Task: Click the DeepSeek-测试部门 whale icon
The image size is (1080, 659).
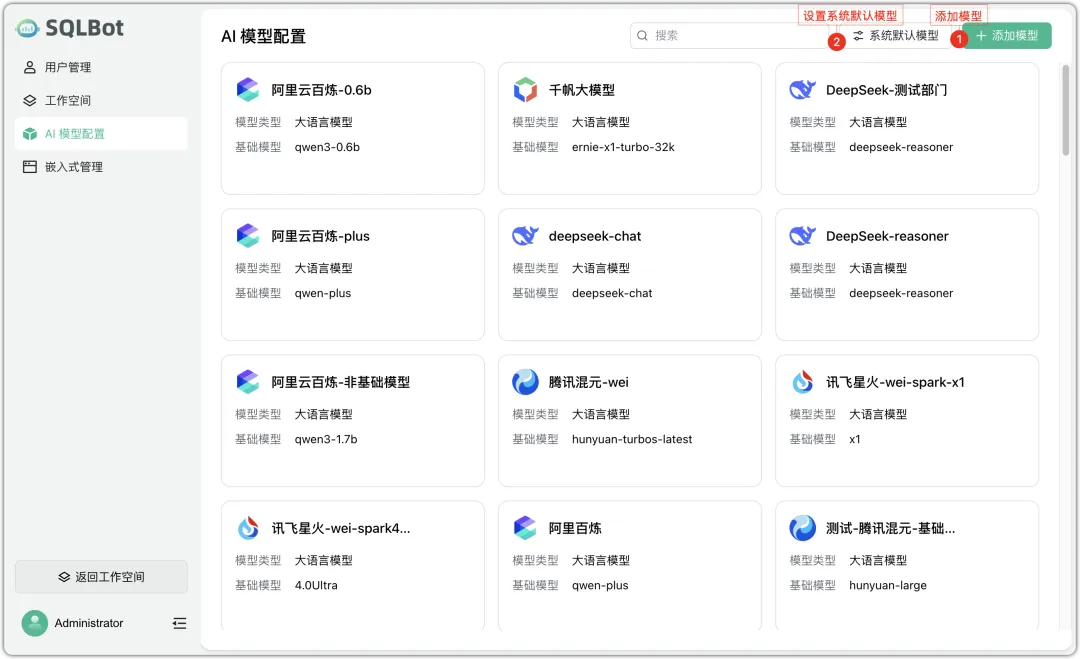Action: [802, 90]
